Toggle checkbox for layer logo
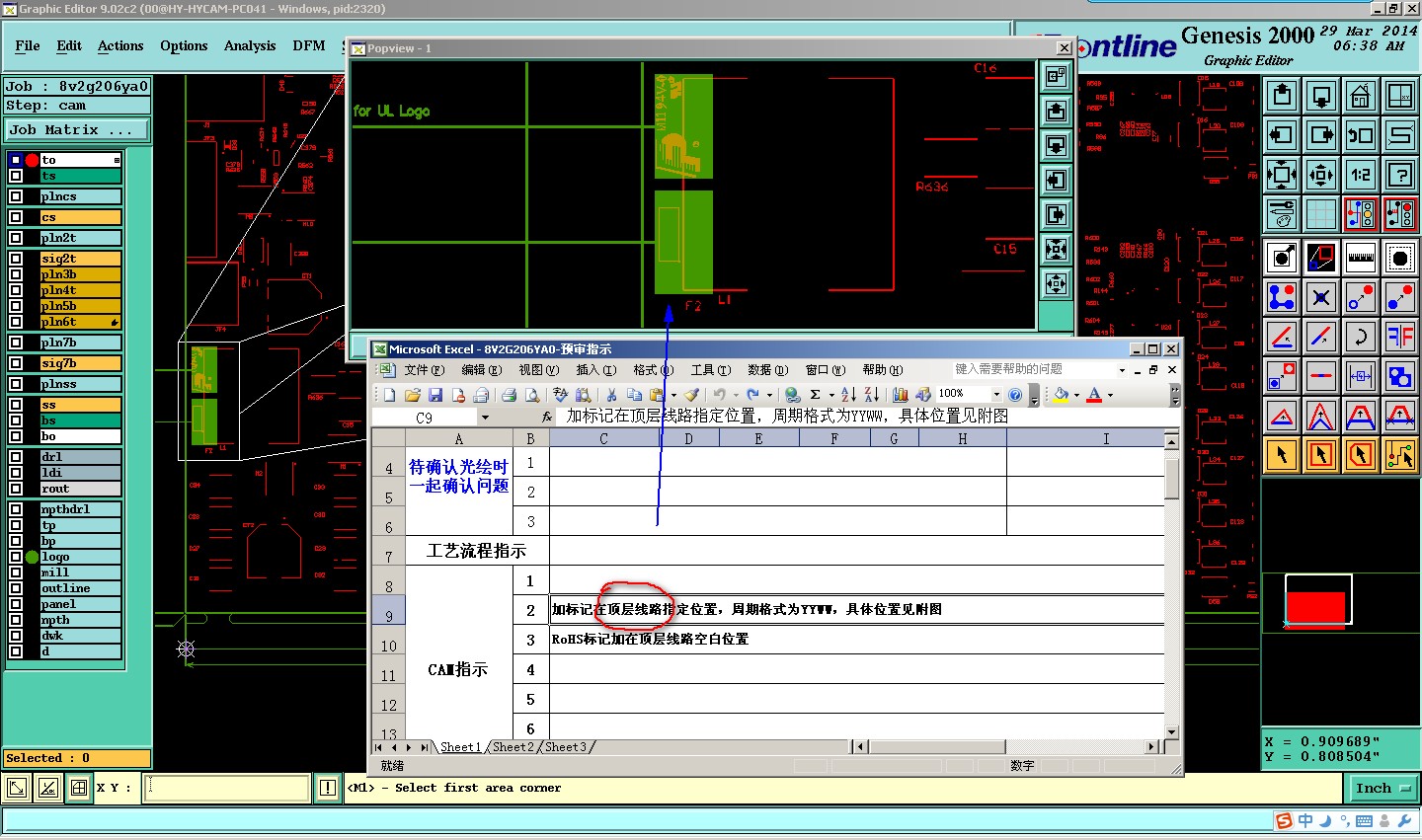 point(16,557)
